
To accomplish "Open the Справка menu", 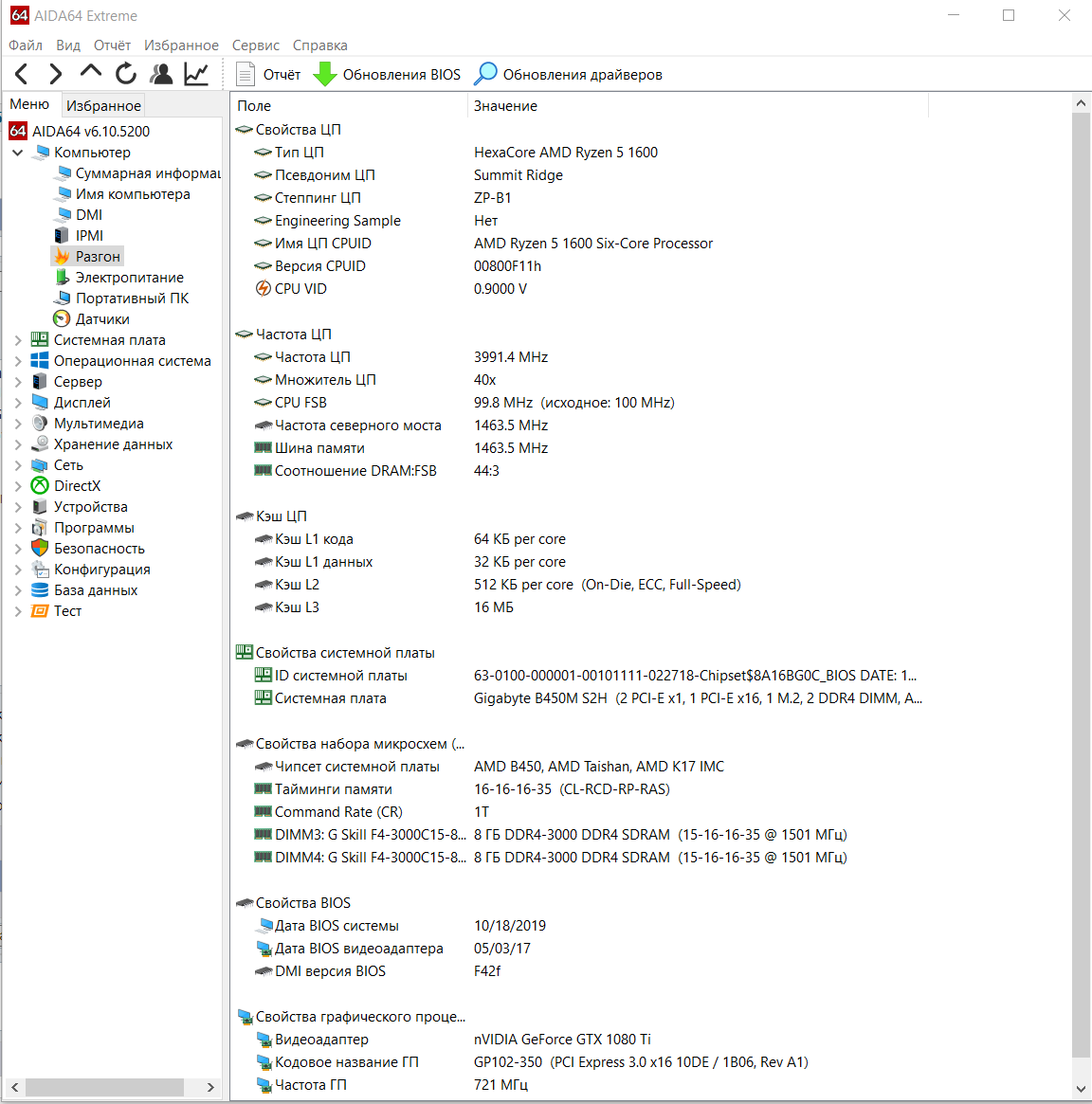I will (320, 45).
